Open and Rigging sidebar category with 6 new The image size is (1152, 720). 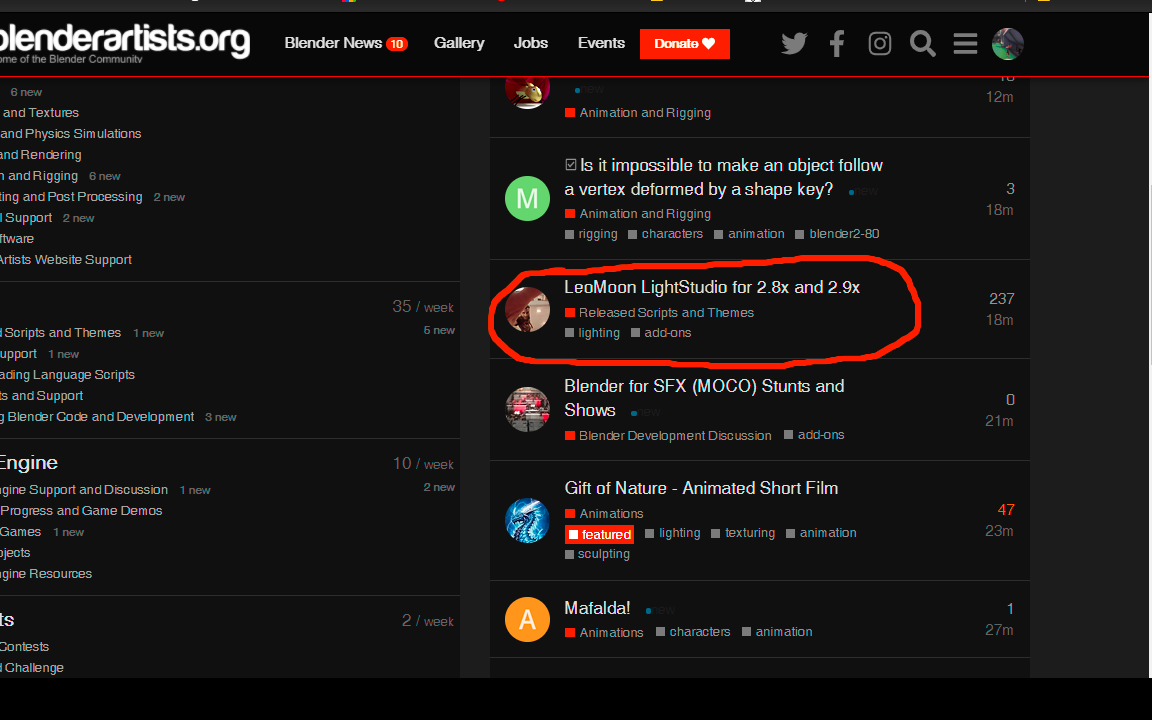pyautogui.click(x=39, y=176)
